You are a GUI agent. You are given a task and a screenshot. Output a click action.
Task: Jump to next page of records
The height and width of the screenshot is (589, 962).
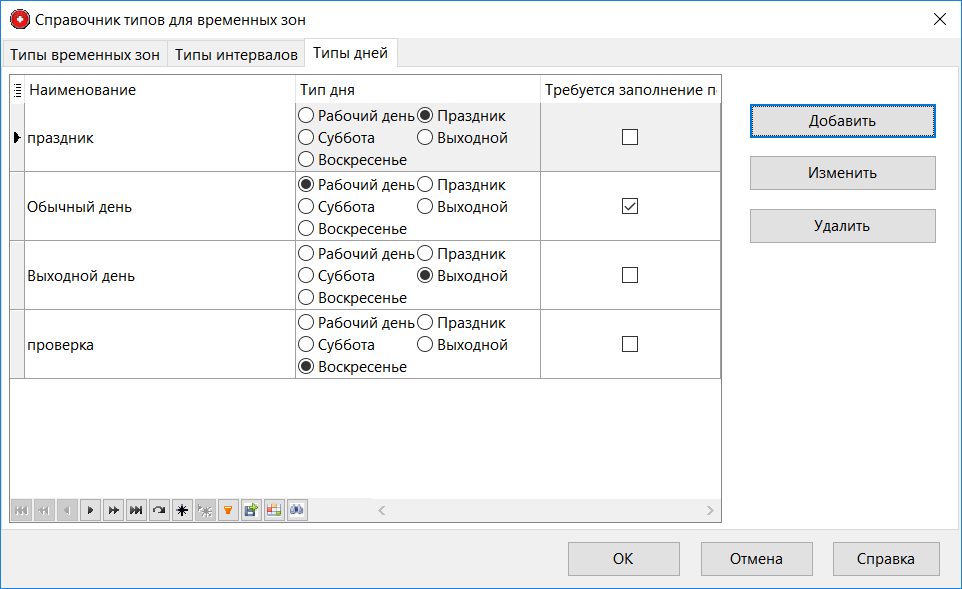[113, 511]
